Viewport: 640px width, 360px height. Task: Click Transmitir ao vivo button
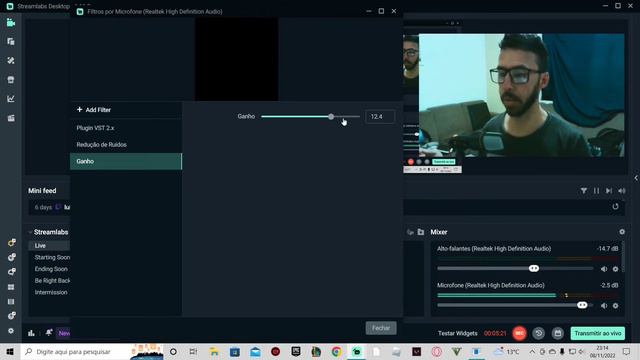[598, 333]
